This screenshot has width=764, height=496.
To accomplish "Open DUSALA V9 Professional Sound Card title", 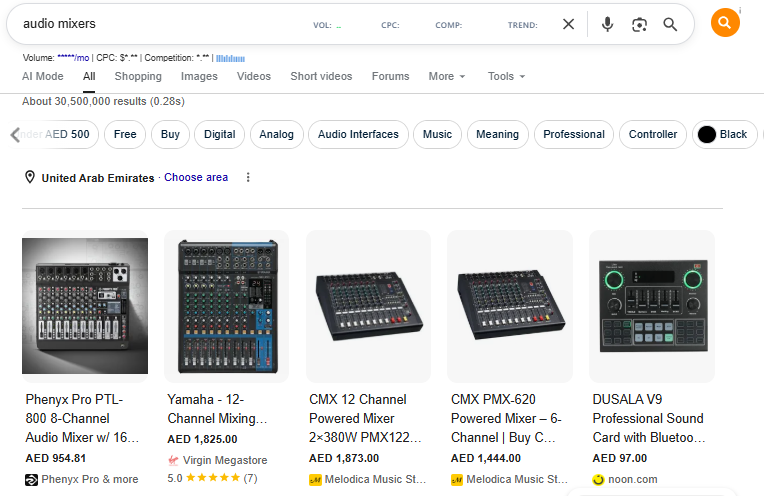I will point(649,419).
